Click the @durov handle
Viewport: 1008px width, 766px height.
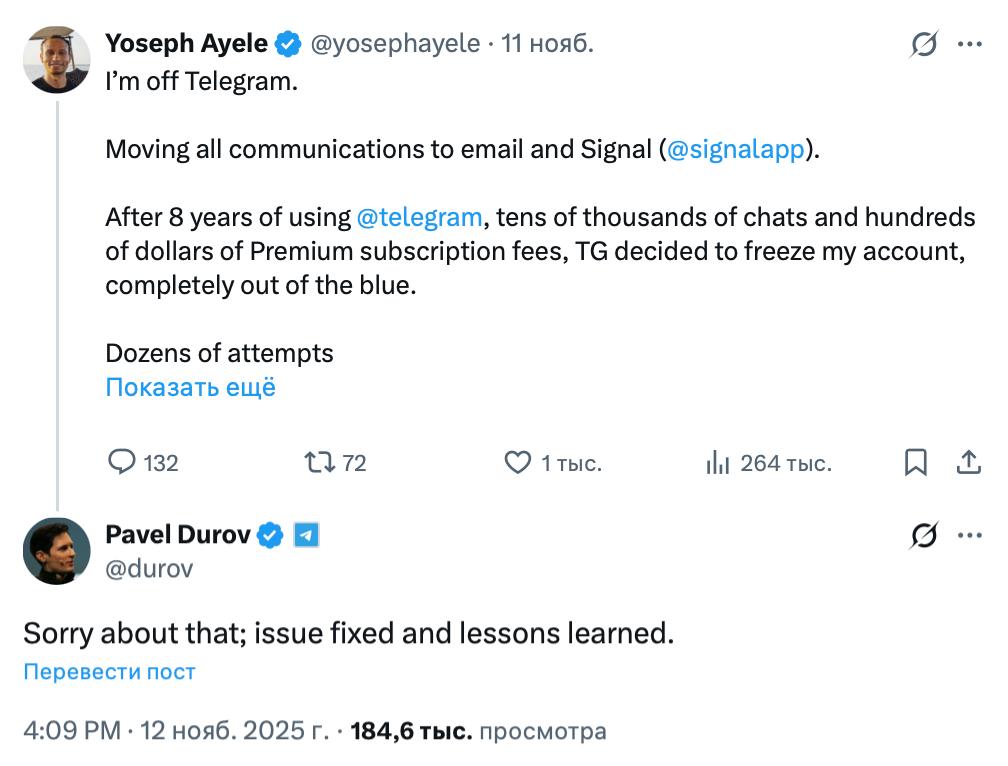click(149, 568)
